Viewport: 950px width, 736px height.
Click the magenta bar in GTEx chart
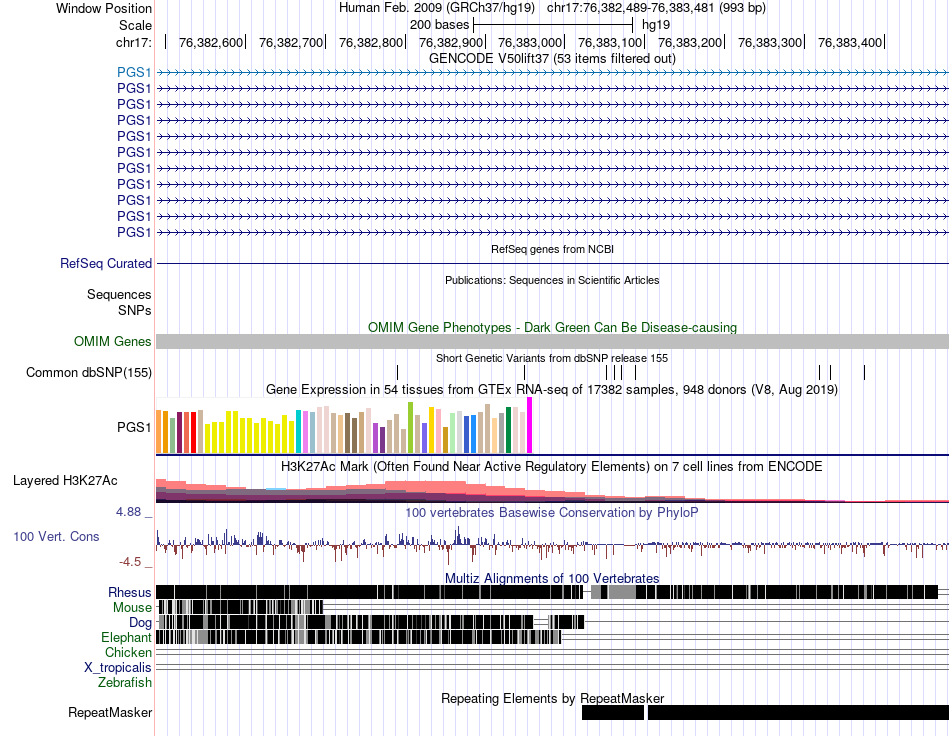pos(530,425)
